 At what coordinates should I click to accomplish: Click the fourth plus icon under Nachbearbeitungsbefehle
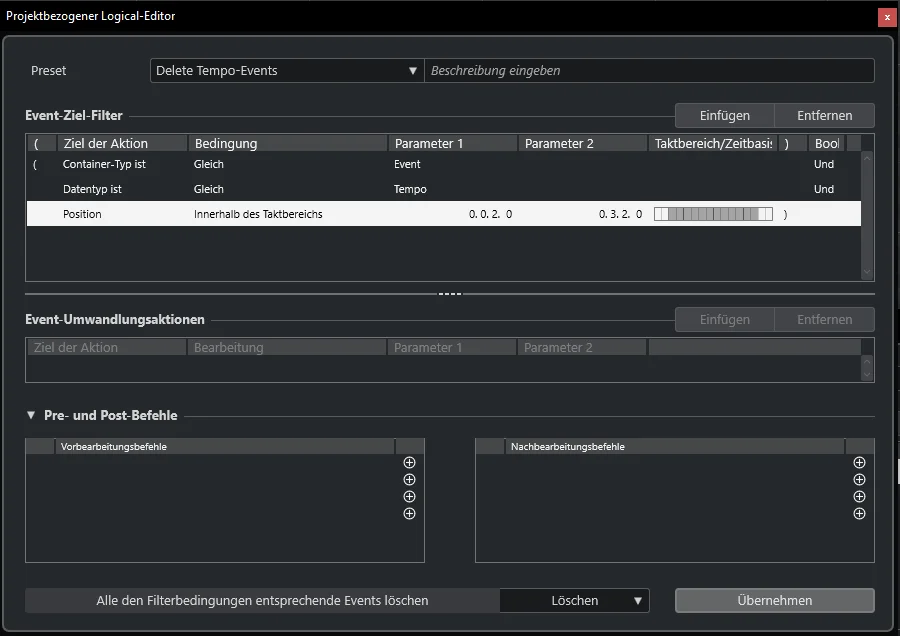tap(859, 514)
